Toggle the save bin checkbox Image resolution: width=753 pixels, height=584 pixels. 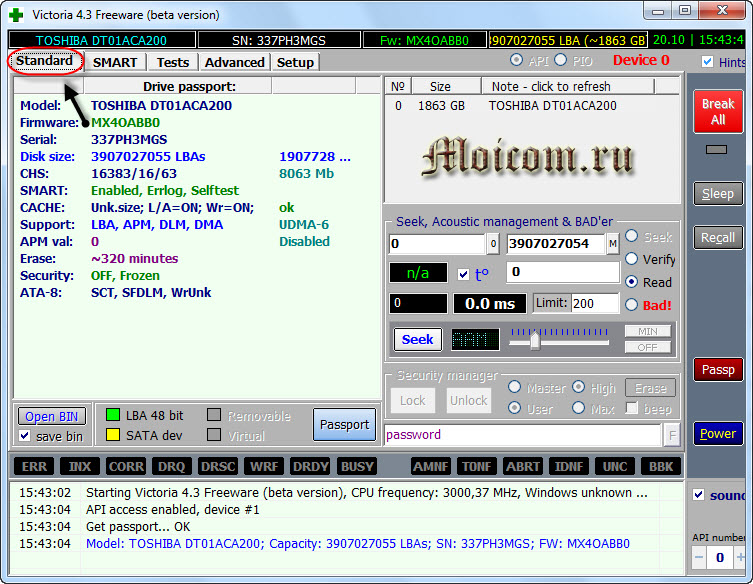click(25, 436)
